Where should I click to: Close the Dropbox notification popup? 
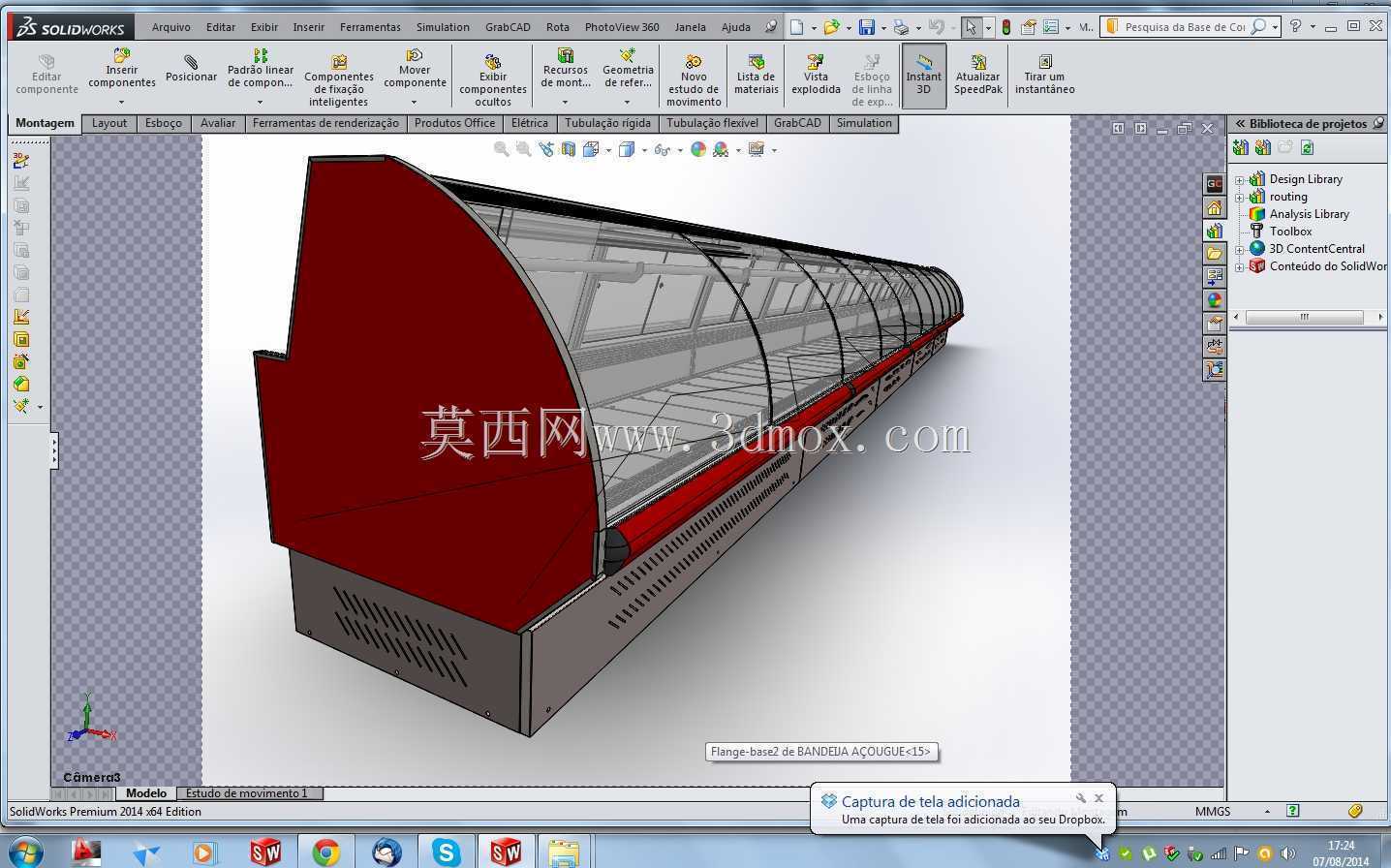(x=1098, y=798)
